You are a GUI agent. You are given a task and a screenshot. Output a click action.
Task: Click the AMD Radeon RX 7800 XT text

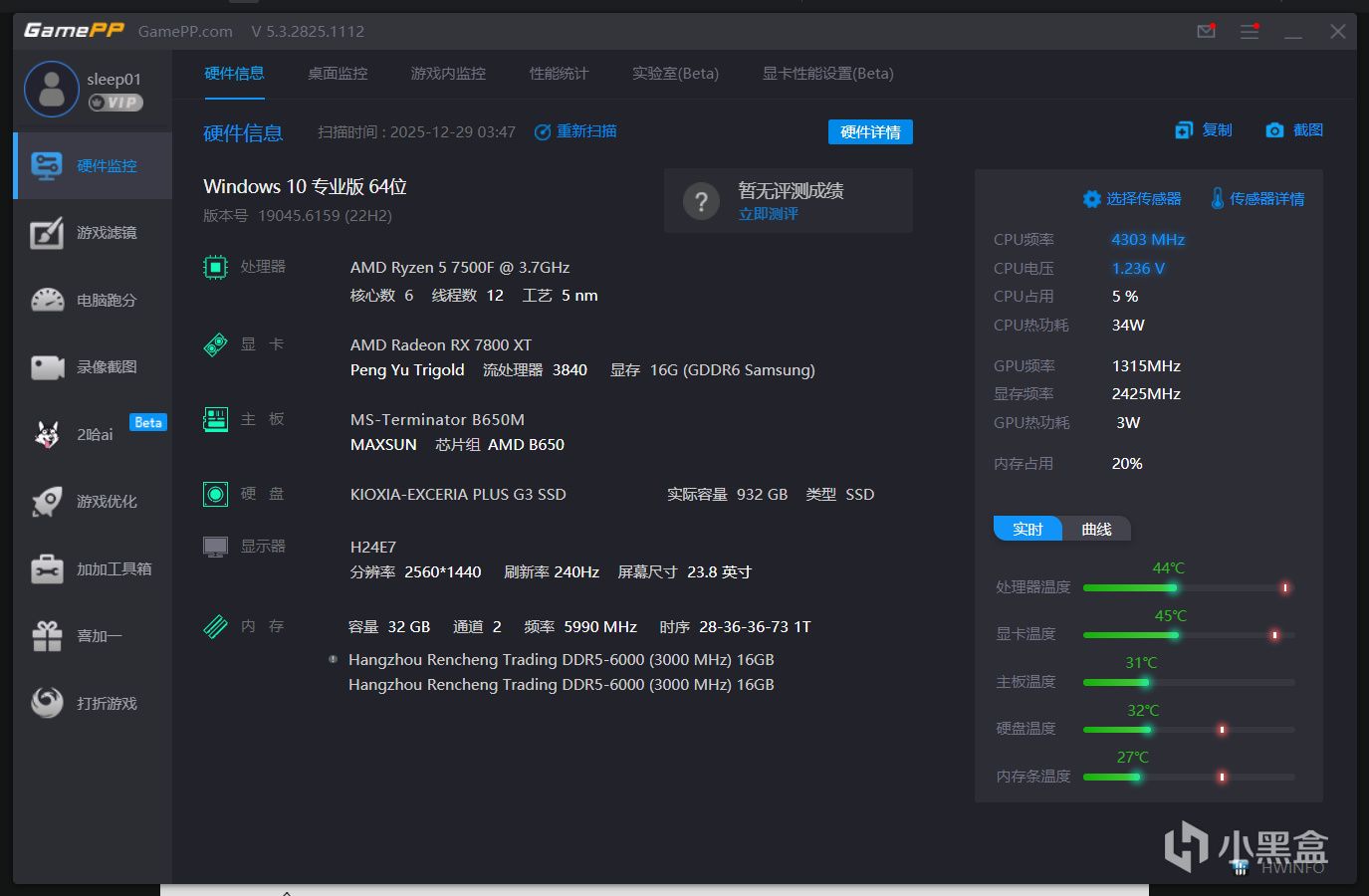441,345
